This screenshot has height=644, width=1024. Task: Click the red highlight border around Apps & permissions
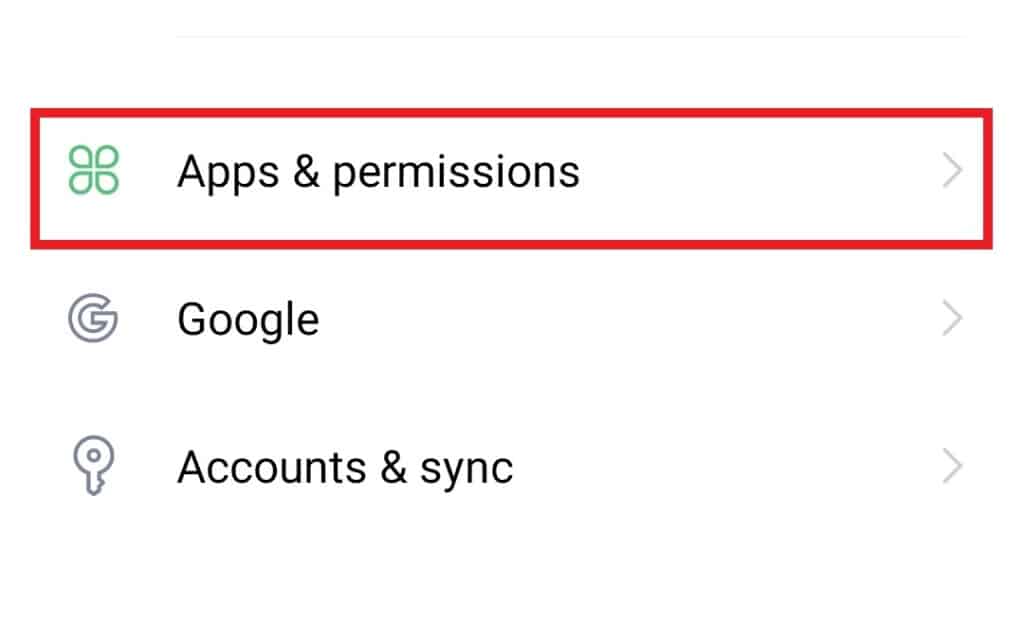coord(511,114)
